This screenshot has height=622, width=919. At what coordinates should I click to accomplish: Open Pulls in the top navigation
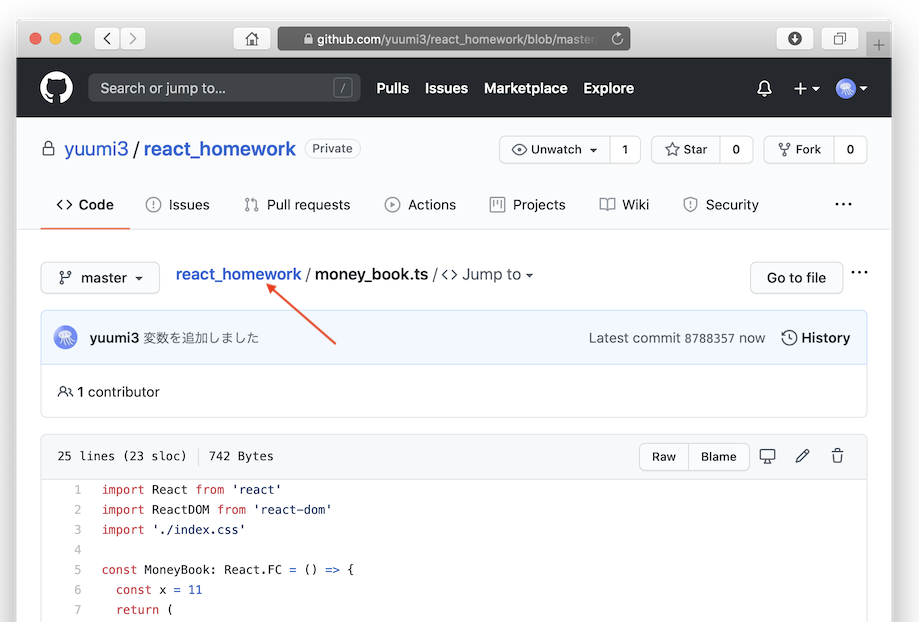393,89
